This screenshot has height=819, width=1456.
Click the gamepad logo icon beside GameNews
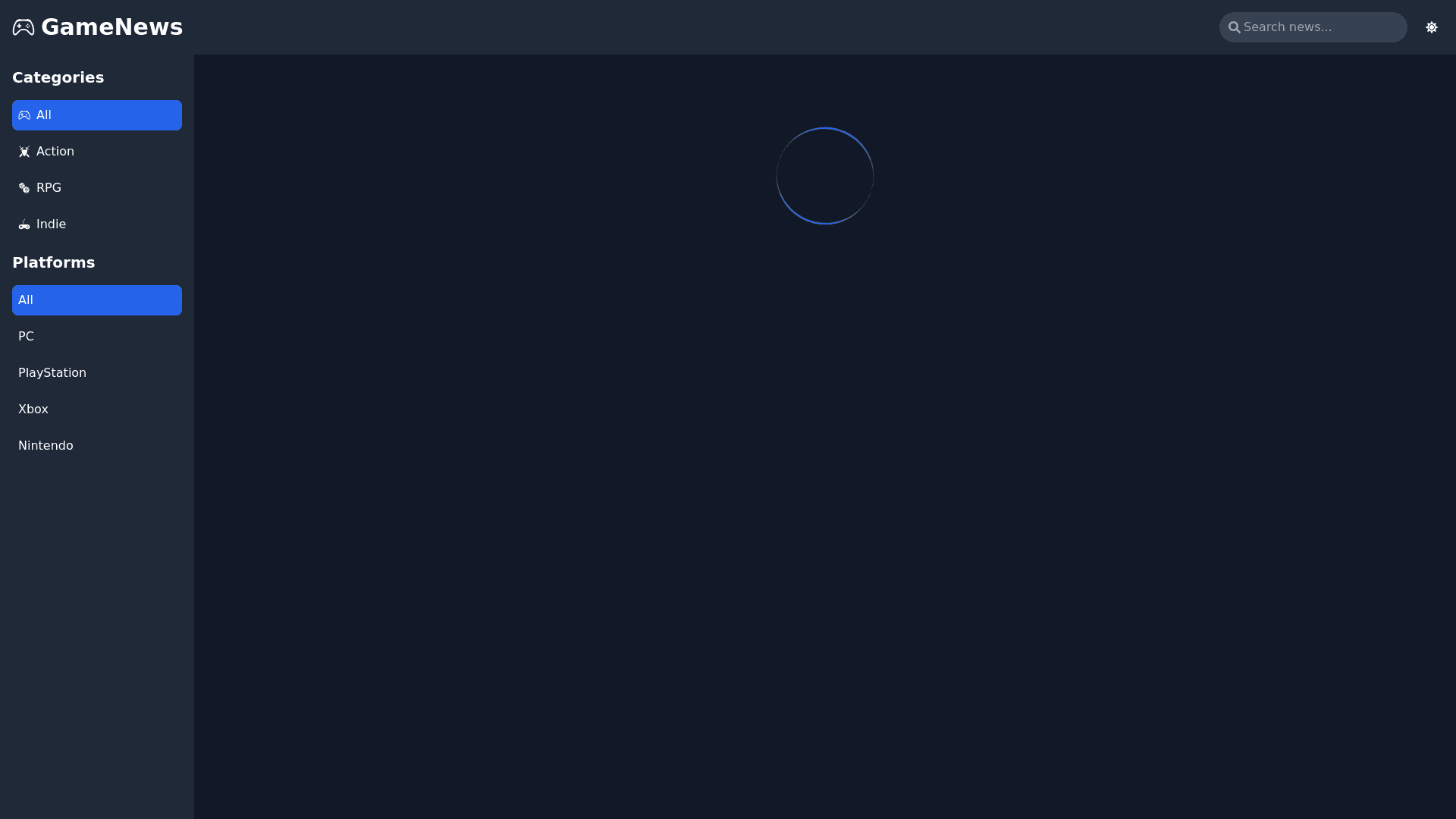pos(24,27)
